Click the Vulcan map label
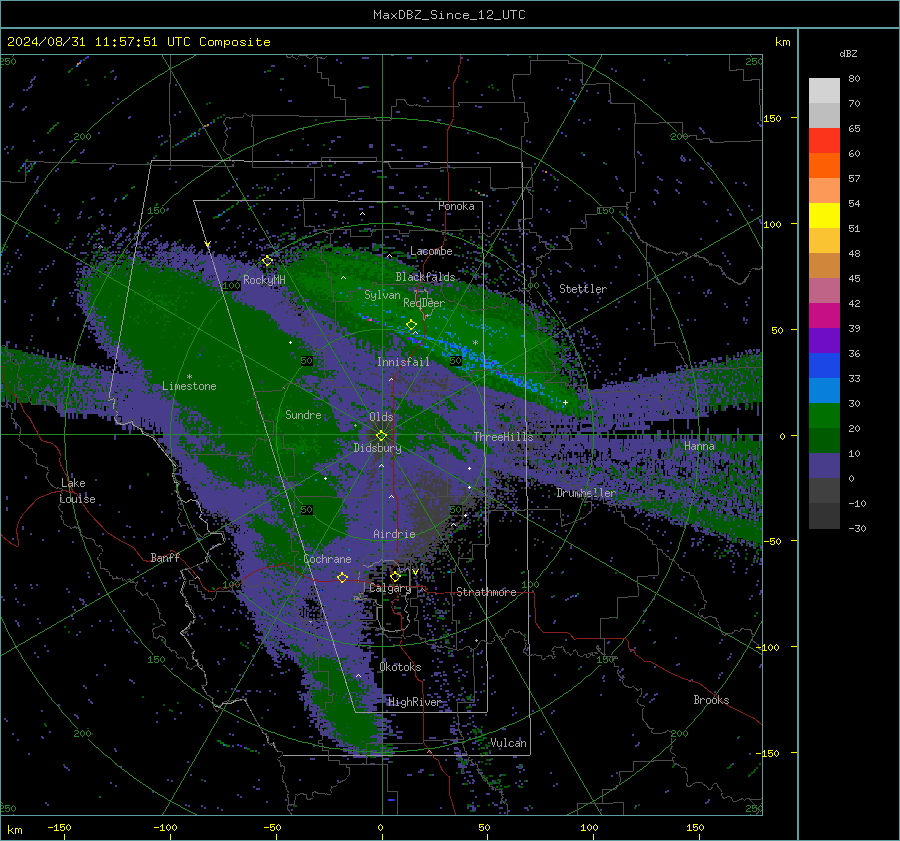Screen dimensions: 900x841 coord(508,743)
